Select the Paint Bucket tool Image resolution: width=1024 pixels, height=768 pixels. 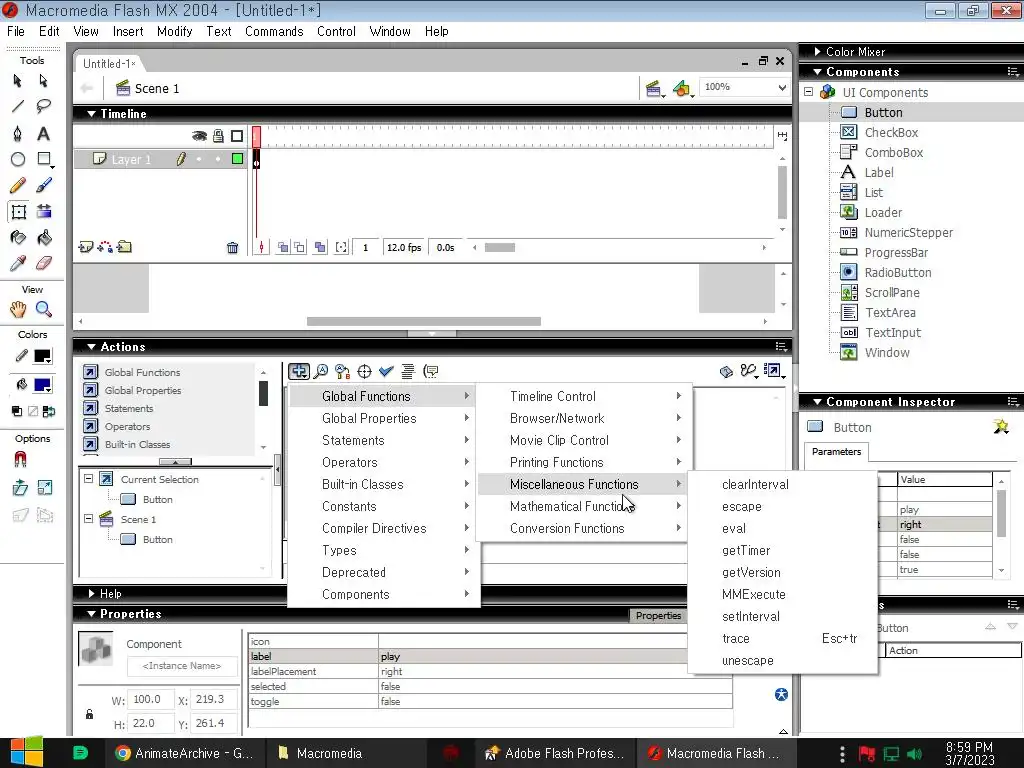click(44, 238)
